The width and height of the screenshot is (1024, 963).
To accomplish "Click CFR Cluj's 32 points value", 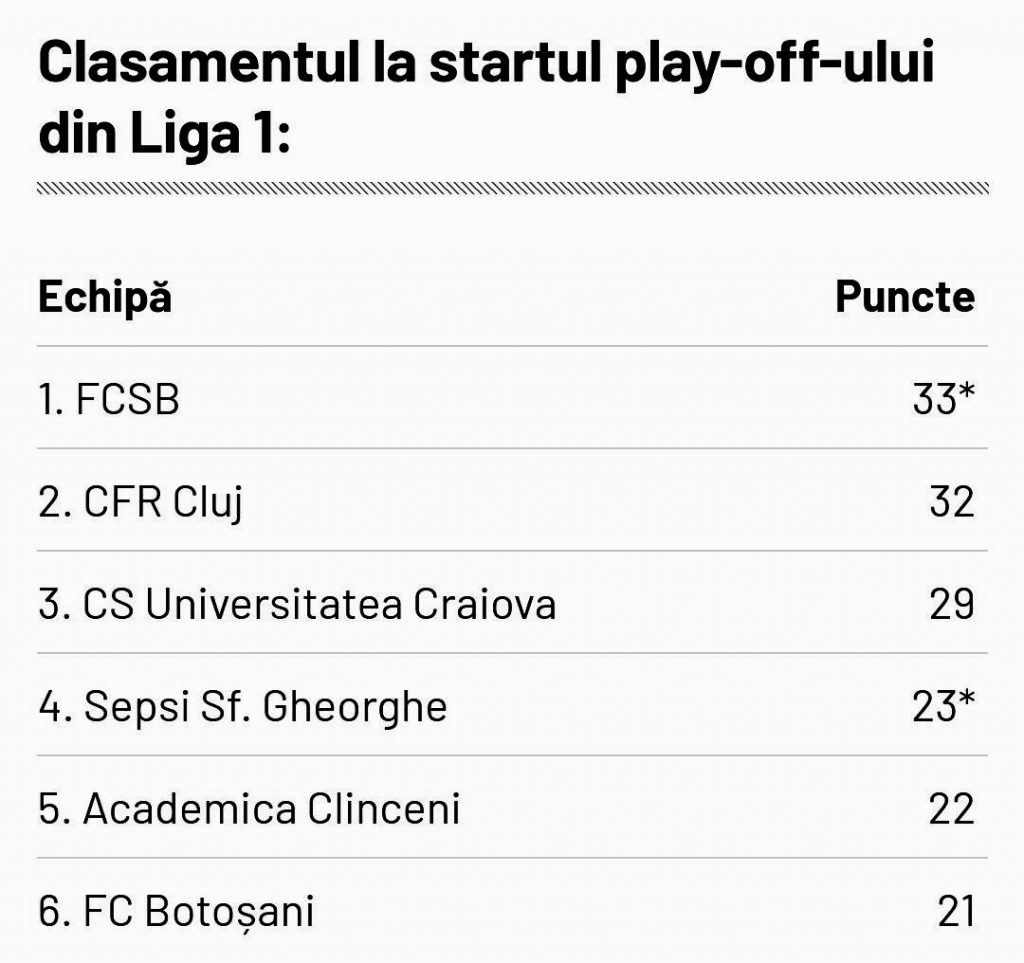I will pyautogui.click(x=951, y=502).
